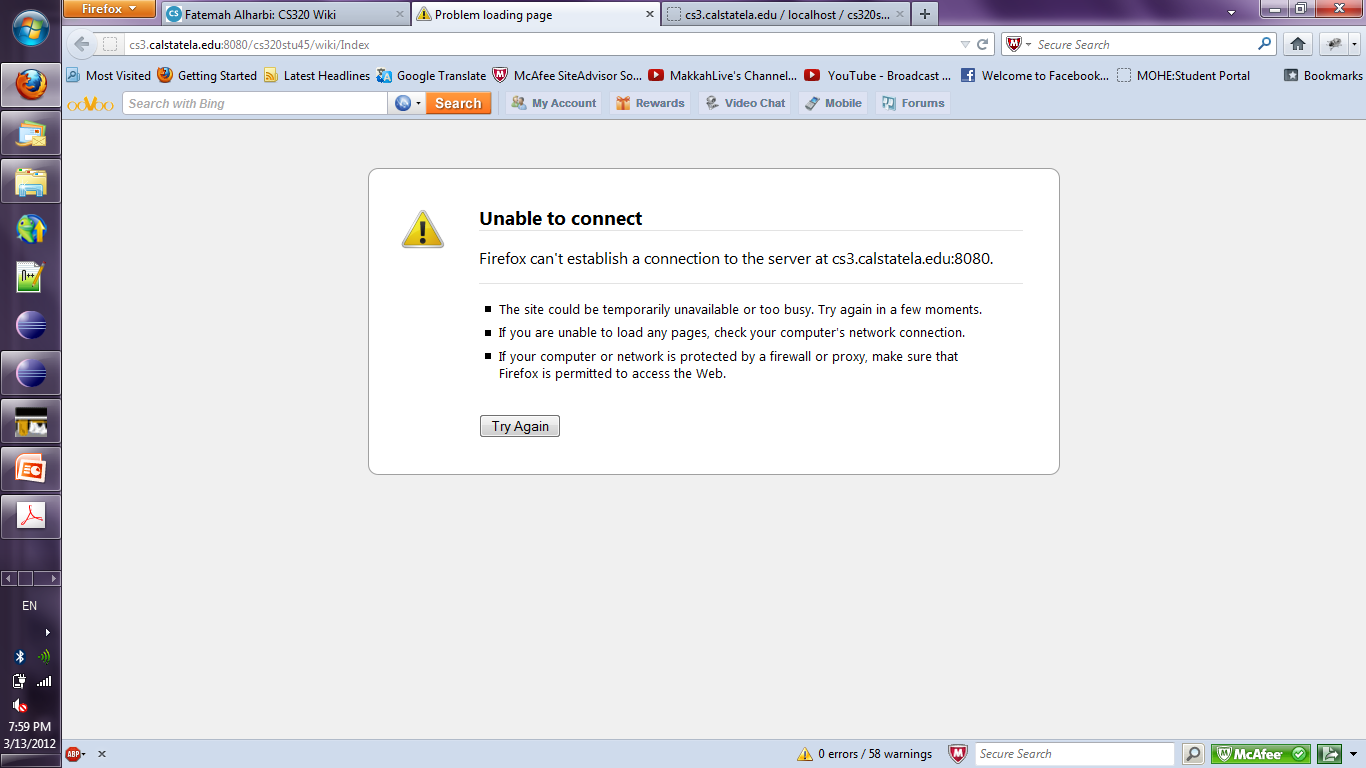The width and height of the screenshot is (1366, 768).
Task: Toggle the muted speaker volume icon
Action: tap(19, 705)
